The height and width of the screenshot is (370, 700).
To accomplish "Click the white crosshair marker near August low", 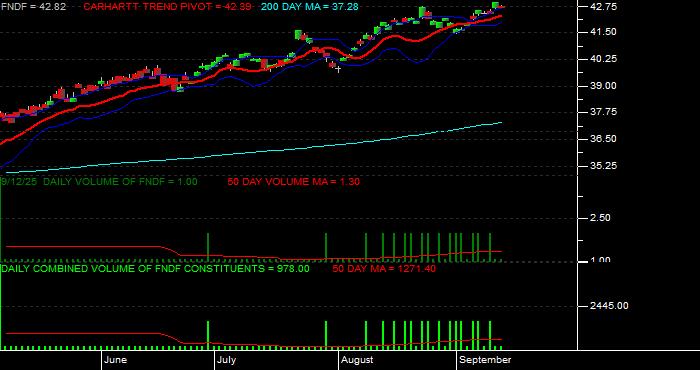I will coord(338,69).
